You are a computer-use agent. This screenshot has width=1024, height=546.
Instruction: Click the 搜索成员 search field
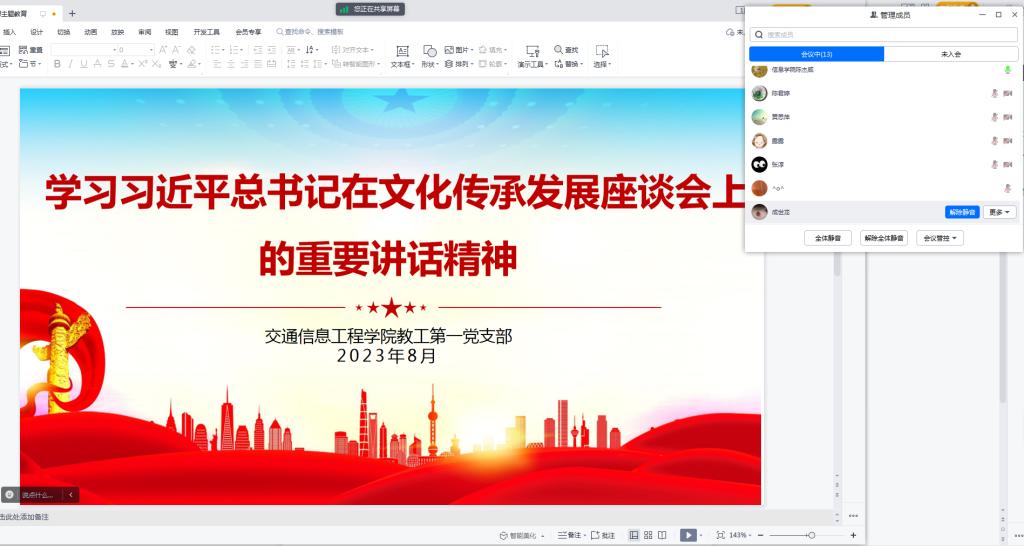884,35
